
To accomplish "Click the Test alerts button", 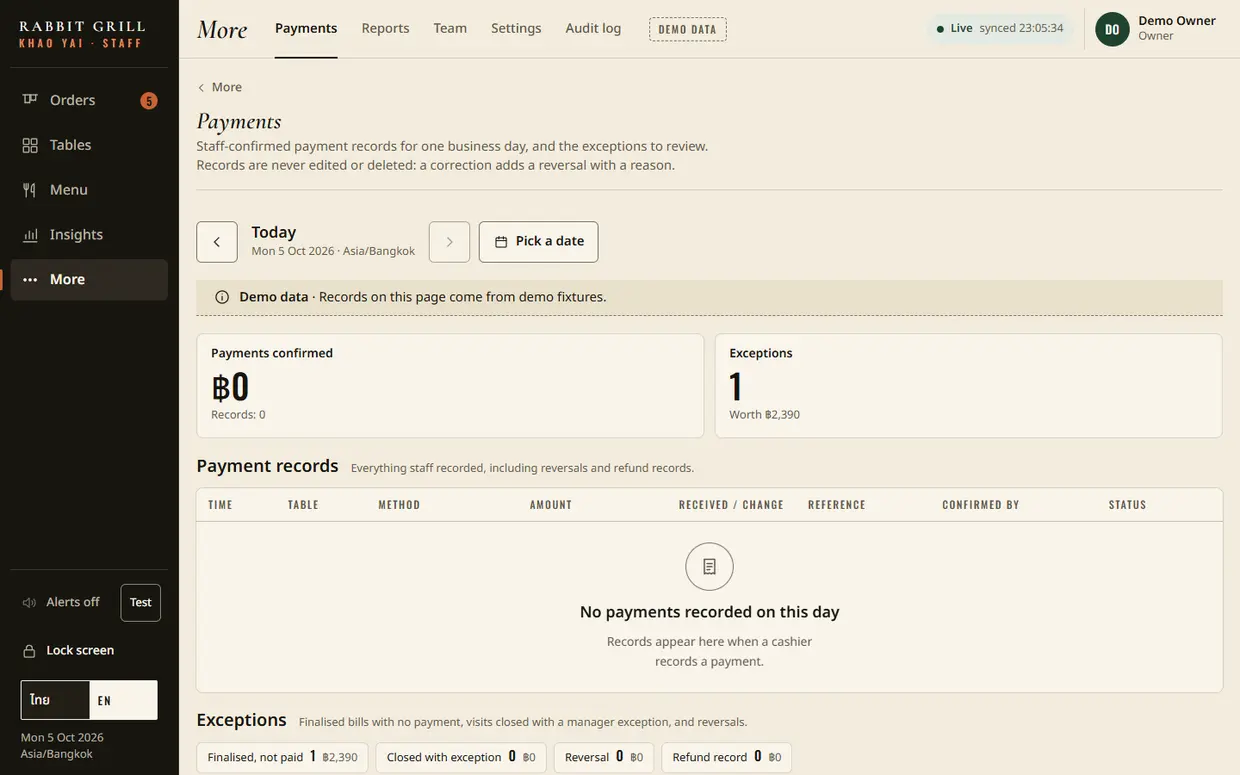I will pos(141,603).
